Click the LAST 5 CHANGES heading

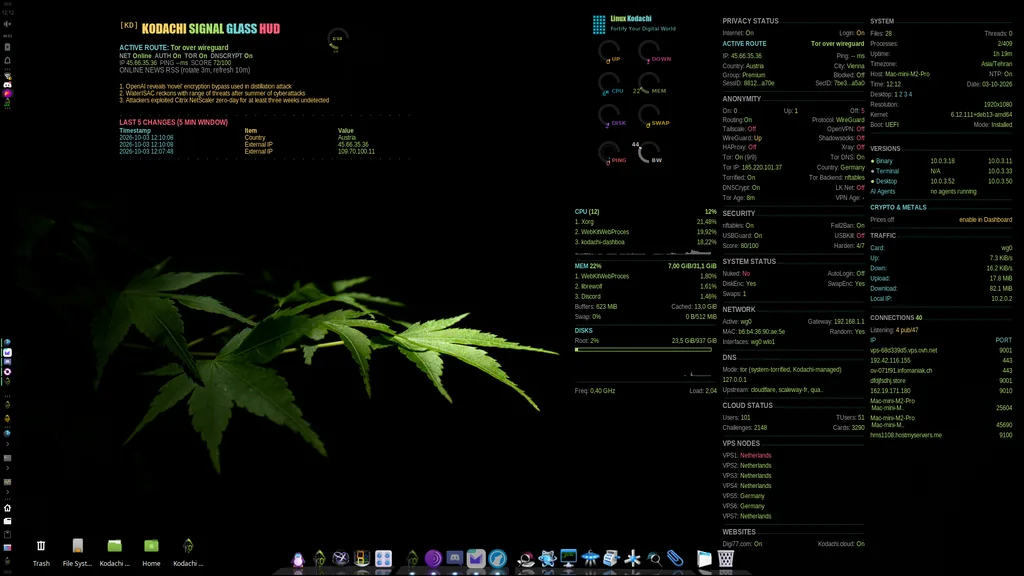[x=173, y=122]
